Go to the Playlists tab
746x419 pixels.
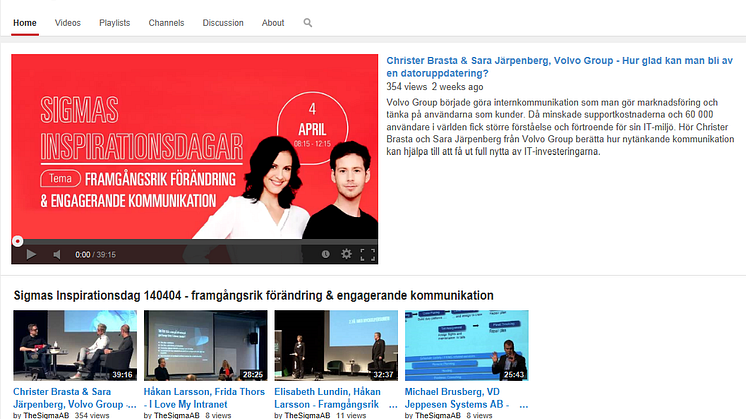(115, 23)
